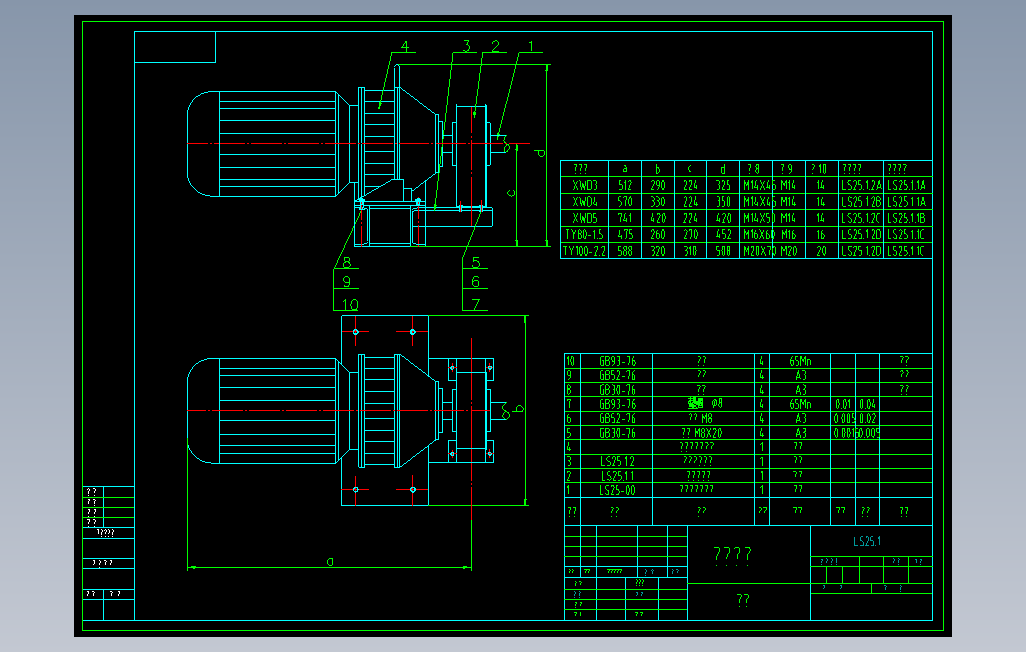Image resolution: width=1026 pixels, height=652 pixels.
Task: Select leader callout 4 above the motor
Action: point(405,46)
